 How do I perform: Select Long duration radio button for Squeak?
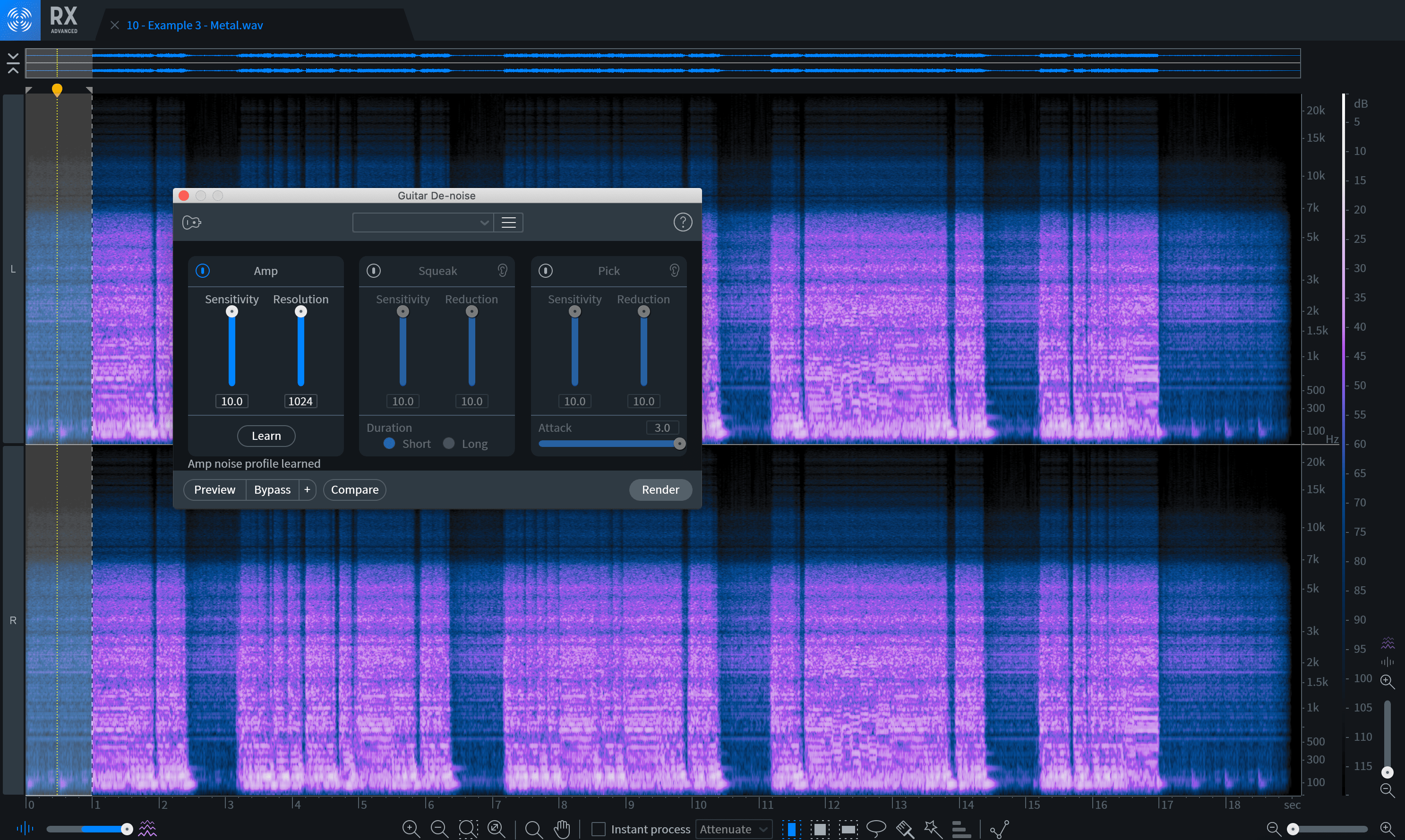click(x=448, y=444)
